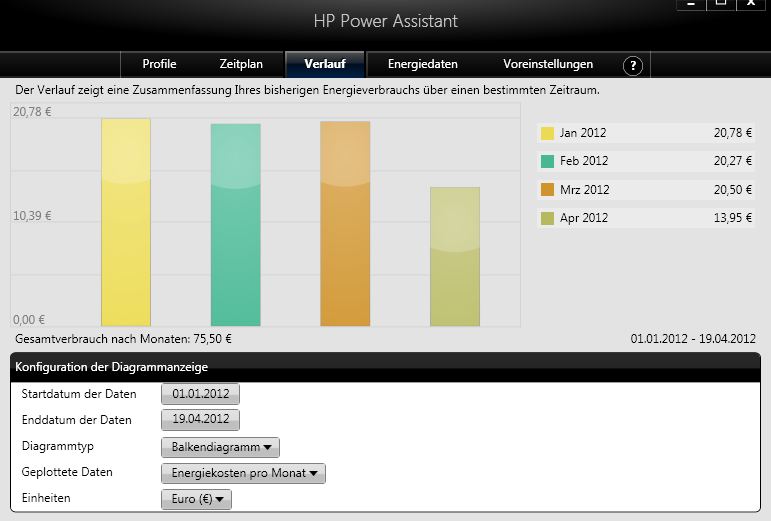Image resolution: width=771 pixels, height=521 pixels.
Task: Select the Verlauf tab
Action: (325, 64)
